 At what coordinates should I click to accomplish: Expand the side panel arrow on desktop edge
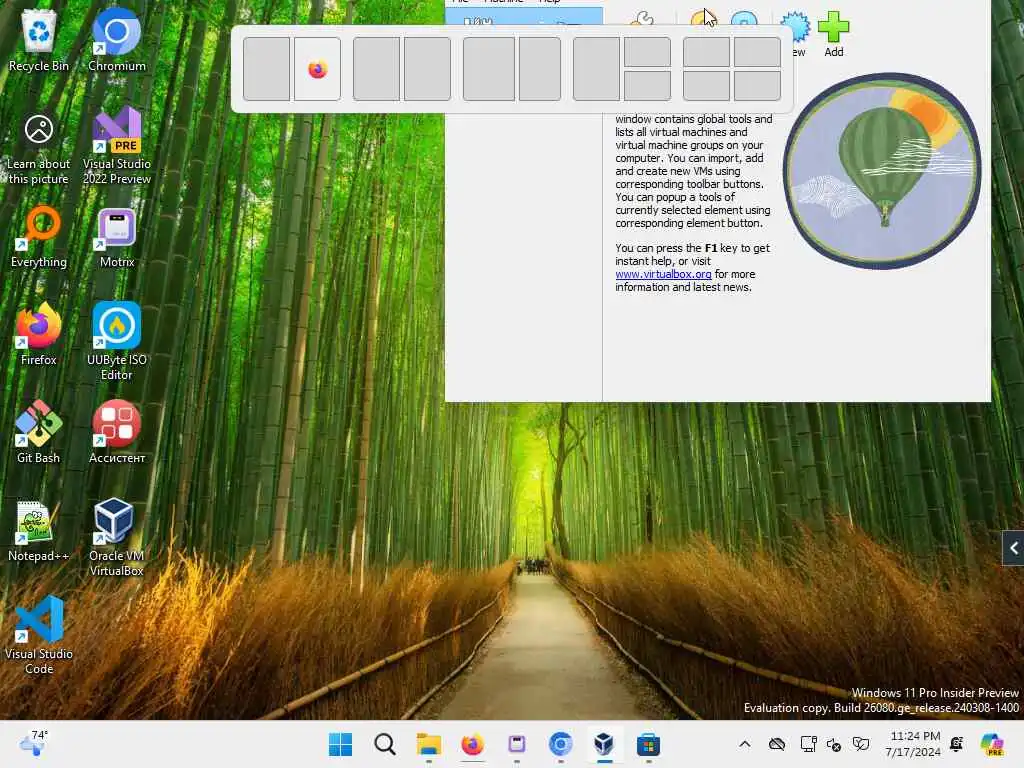[x=1013, y=548]
